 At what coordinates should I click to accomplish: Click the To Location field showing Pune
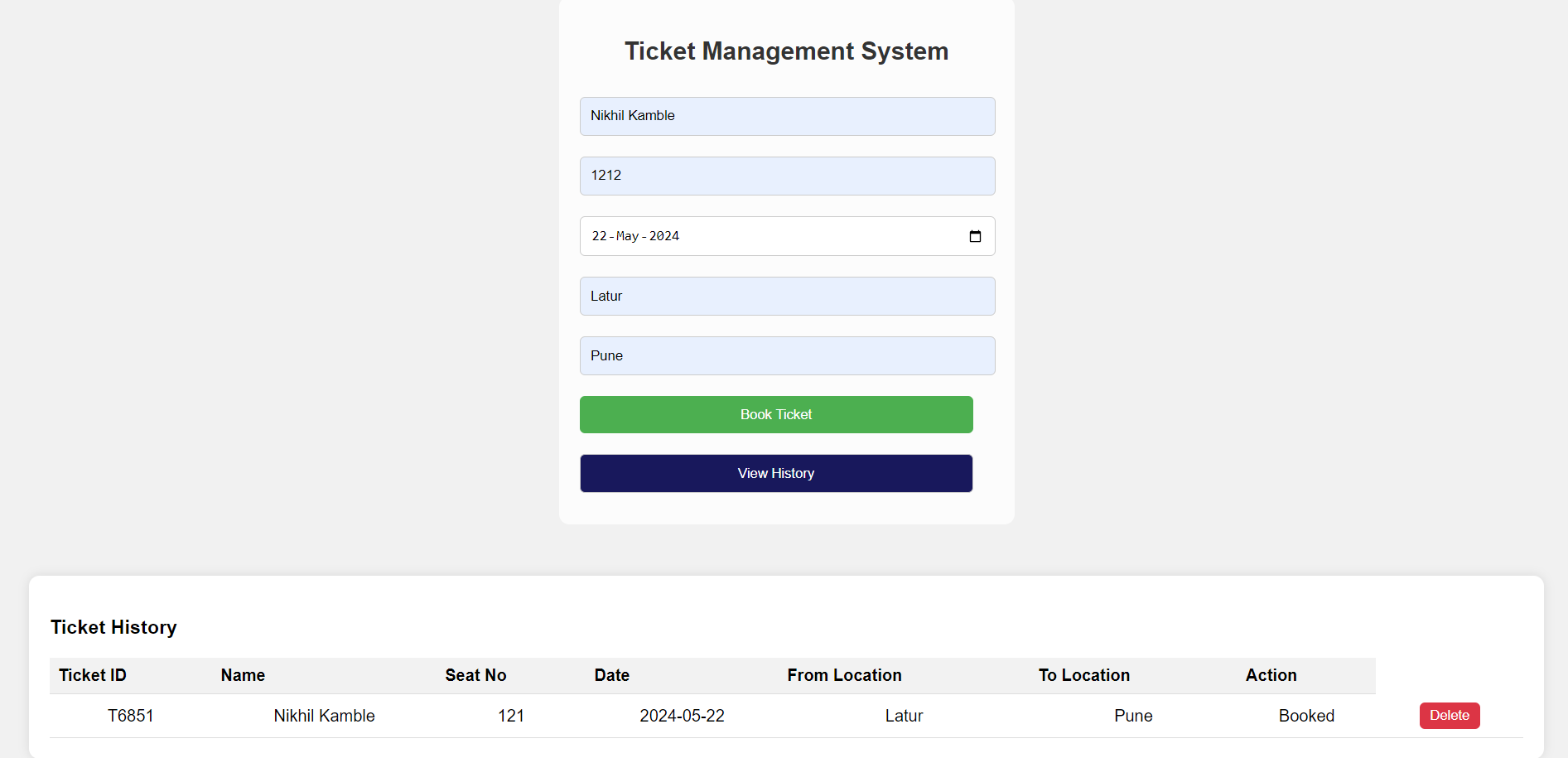pyautogui.click(x=786, y=355)
